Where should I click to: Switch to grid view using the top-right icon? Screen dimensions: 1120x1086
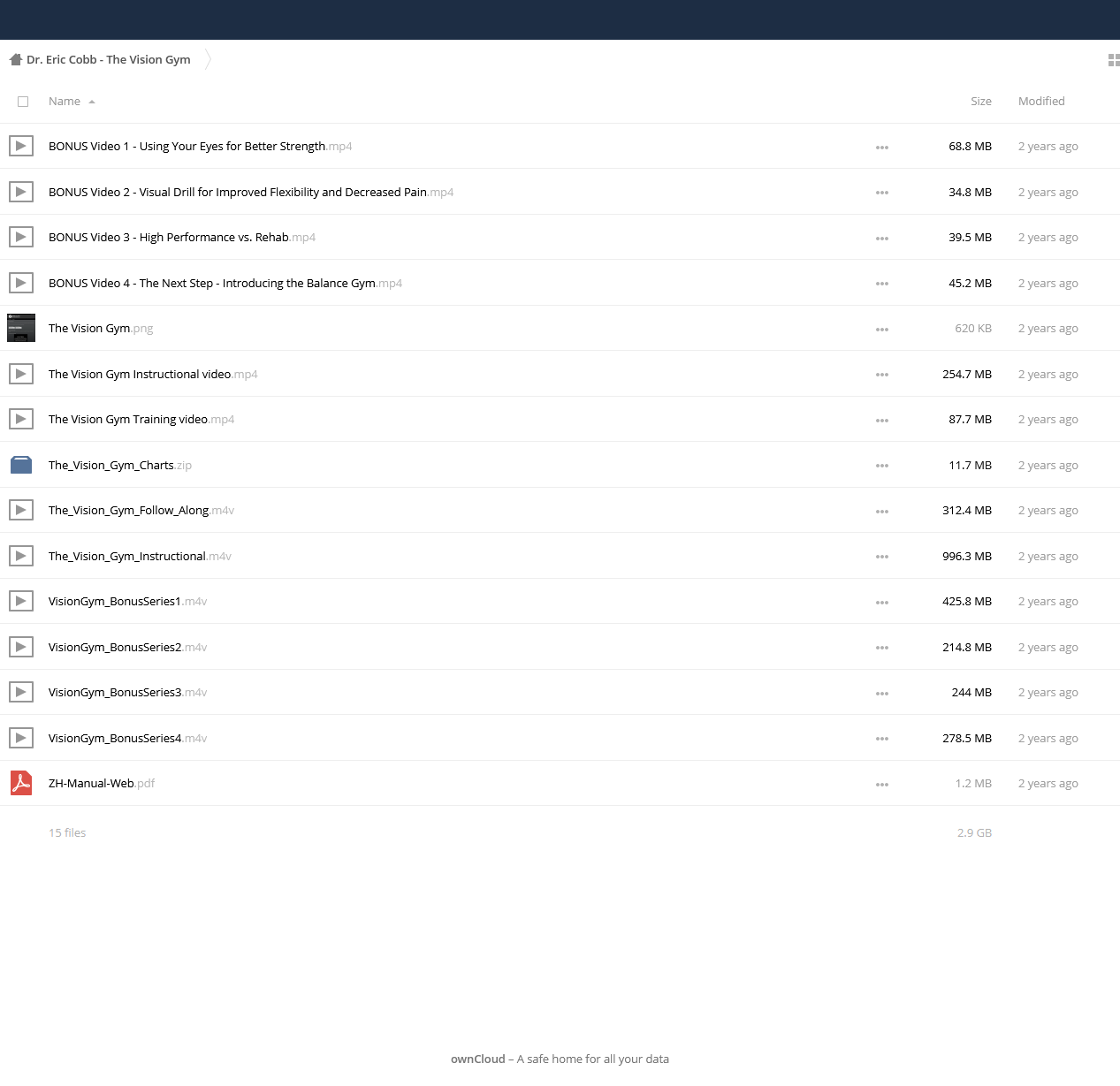click(x=1114, y=60)
